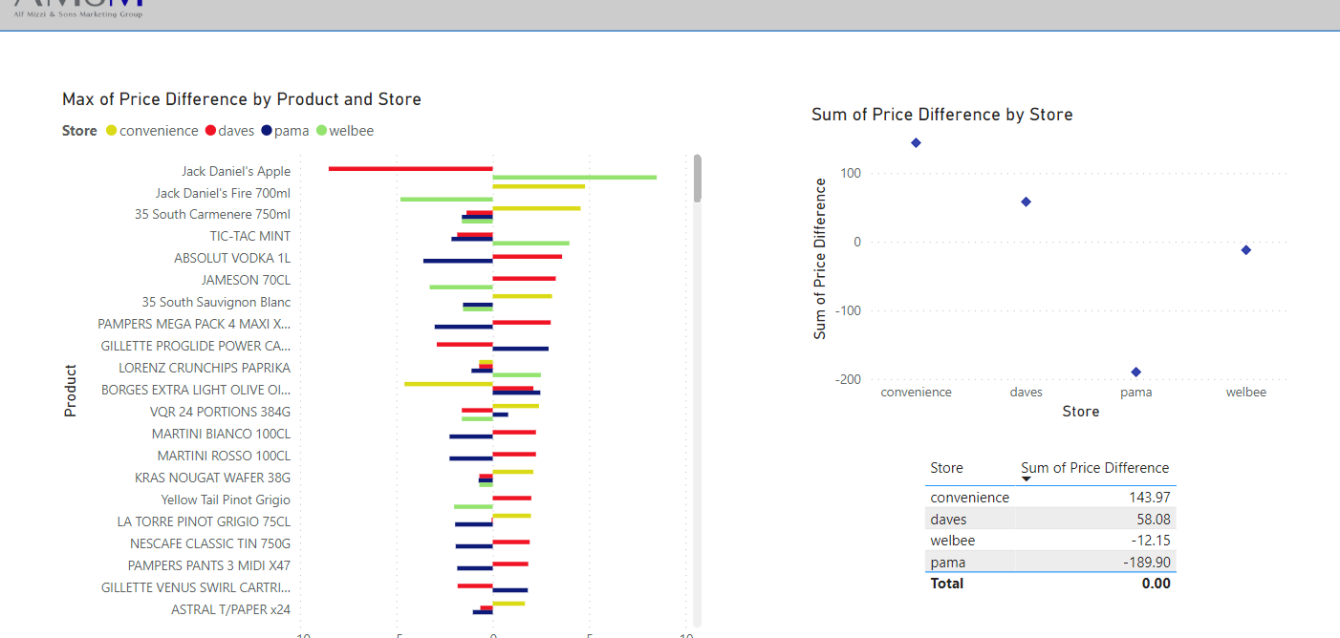Click the 58.08 value in the table
Viewport: 1340px width, 638px height.
1151,520
